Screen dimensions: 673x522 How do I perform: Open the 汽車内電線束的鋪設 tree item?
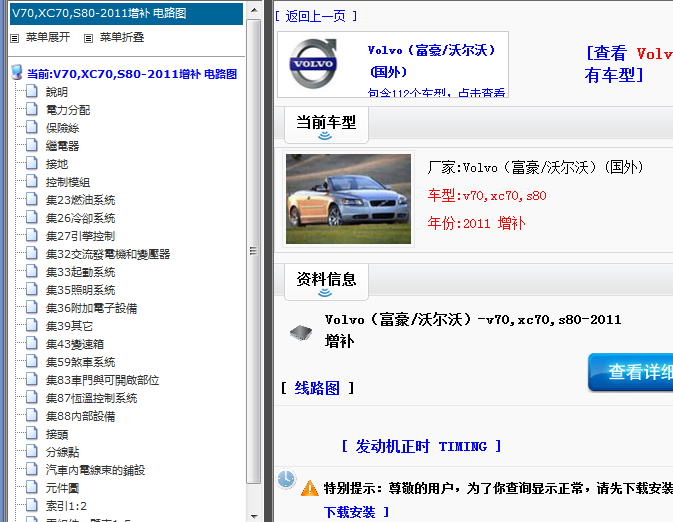95,470
